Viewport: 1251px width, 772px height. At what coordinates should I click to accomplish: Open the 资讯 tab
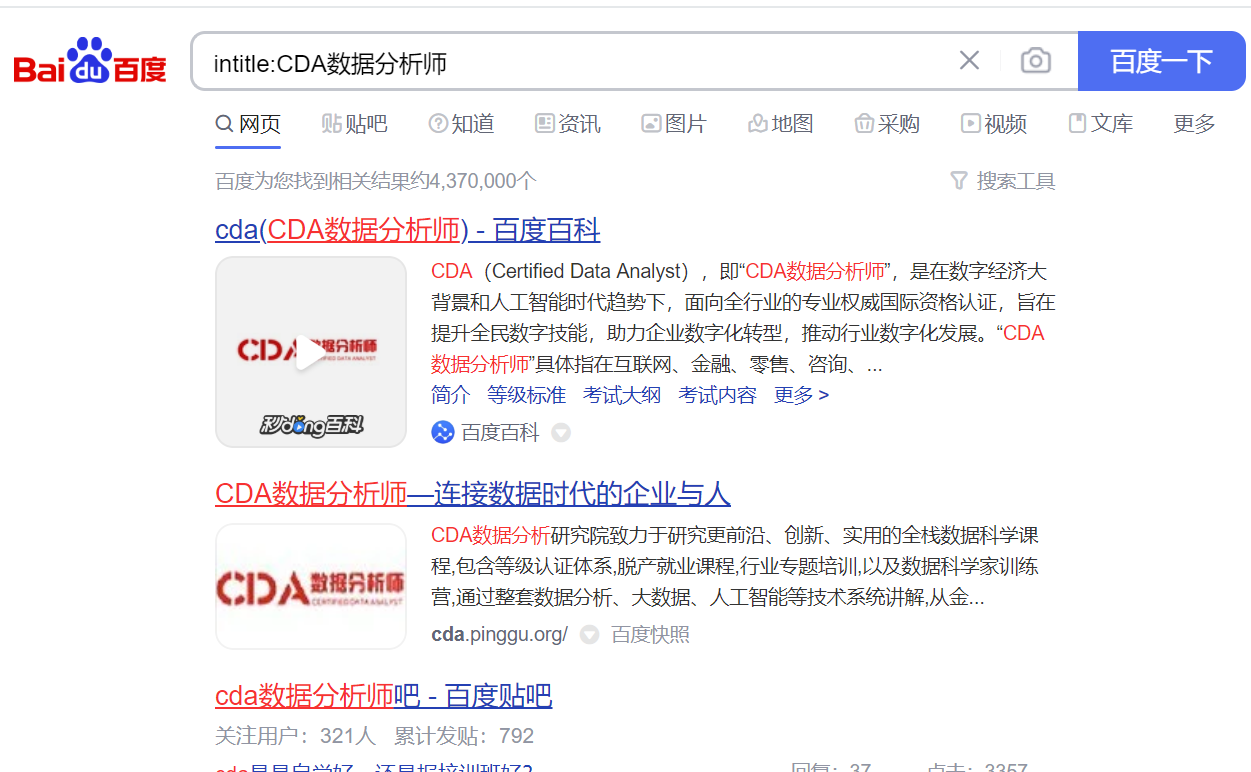568,124
